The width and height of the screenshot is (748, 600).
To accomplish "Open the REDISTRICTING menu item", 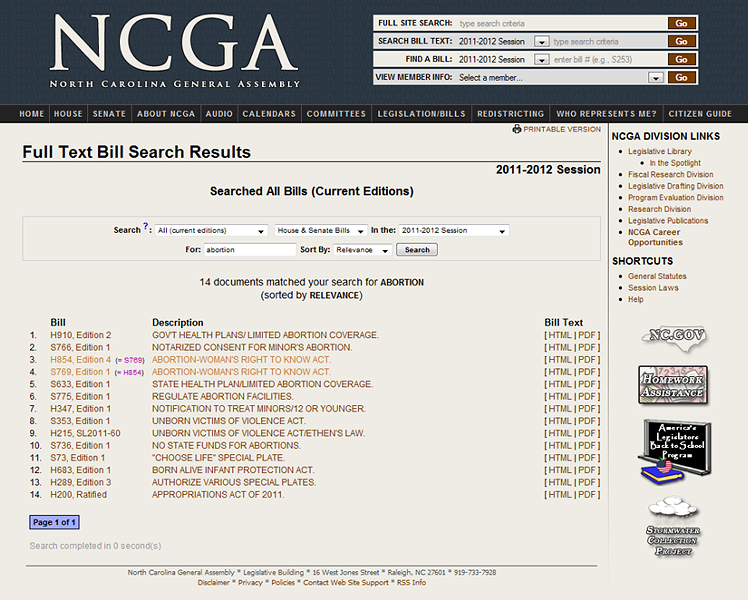I will pyautogui.click(x=510, y=114).
